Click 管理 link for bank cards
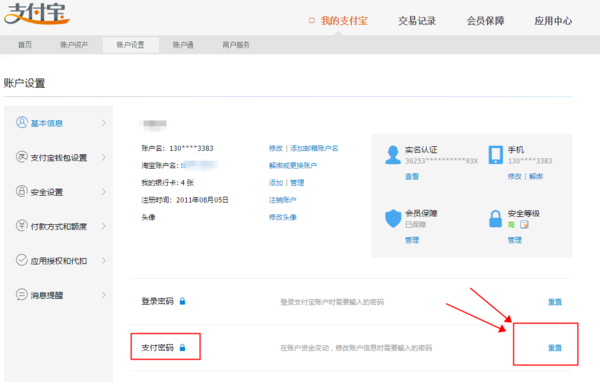Viewport: 600px width, 382px height. pyautogui.click(x=297, y=183)
